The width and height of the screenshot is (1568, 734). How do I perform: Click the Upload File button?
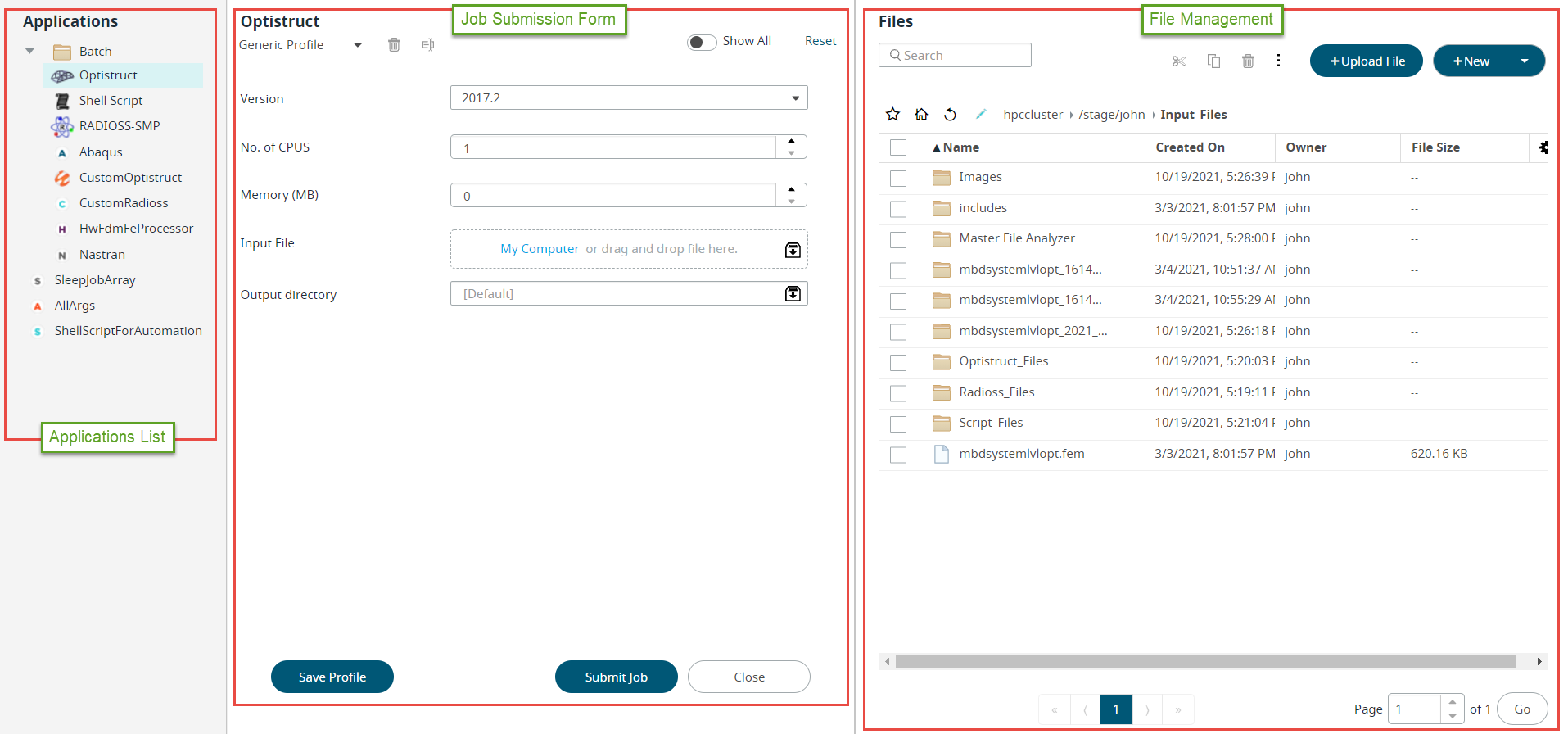1367,61
